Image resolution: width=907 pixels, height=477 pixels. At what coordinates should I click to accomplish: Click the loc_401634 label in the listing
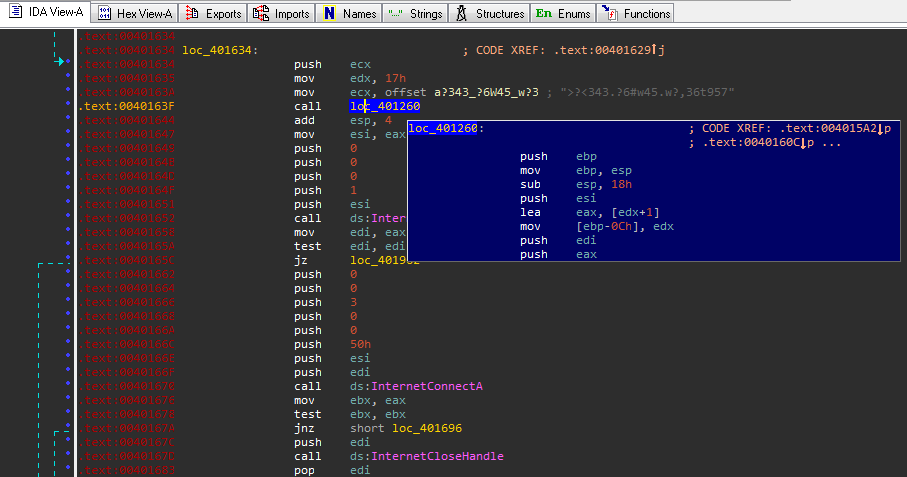218,50
